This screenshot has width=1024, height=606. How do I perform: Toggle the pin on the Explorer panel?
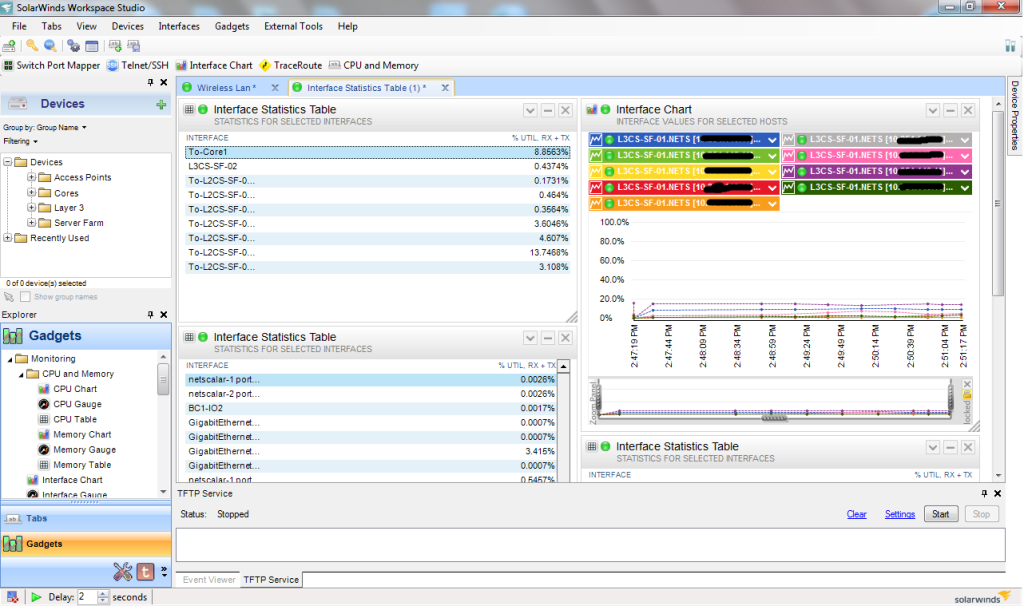150,314
